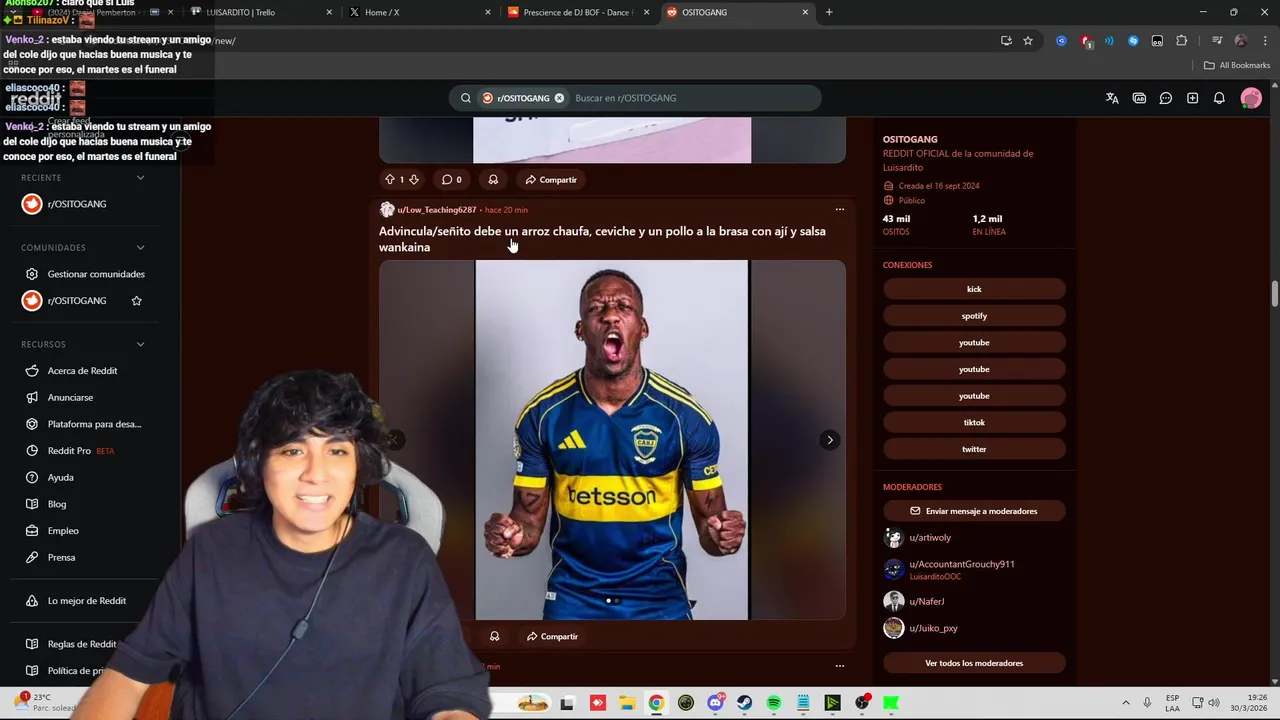Open Reddit notifications bell
This screenshot has height=720, width=1280.
1219,98
